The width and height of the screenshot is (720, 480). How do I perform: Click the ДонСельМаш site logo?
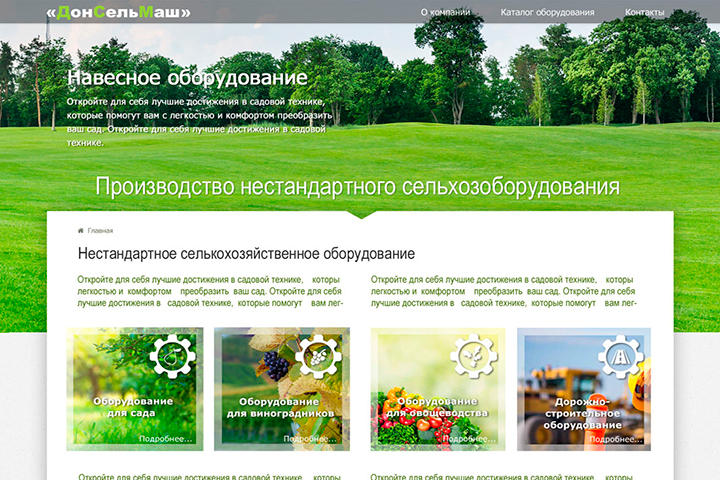[x=118, y=12]
